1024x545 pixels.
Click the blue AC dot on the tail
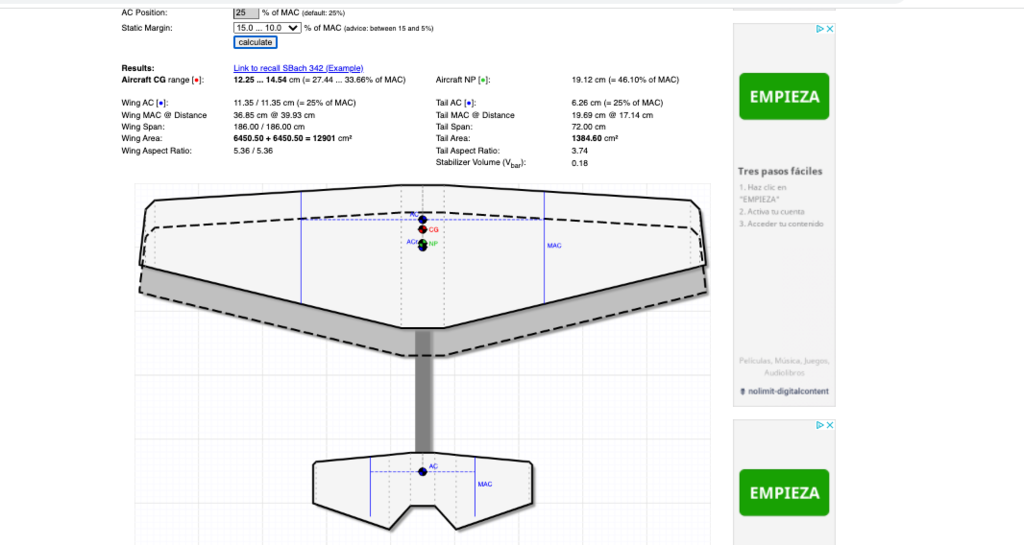(423, 471)
